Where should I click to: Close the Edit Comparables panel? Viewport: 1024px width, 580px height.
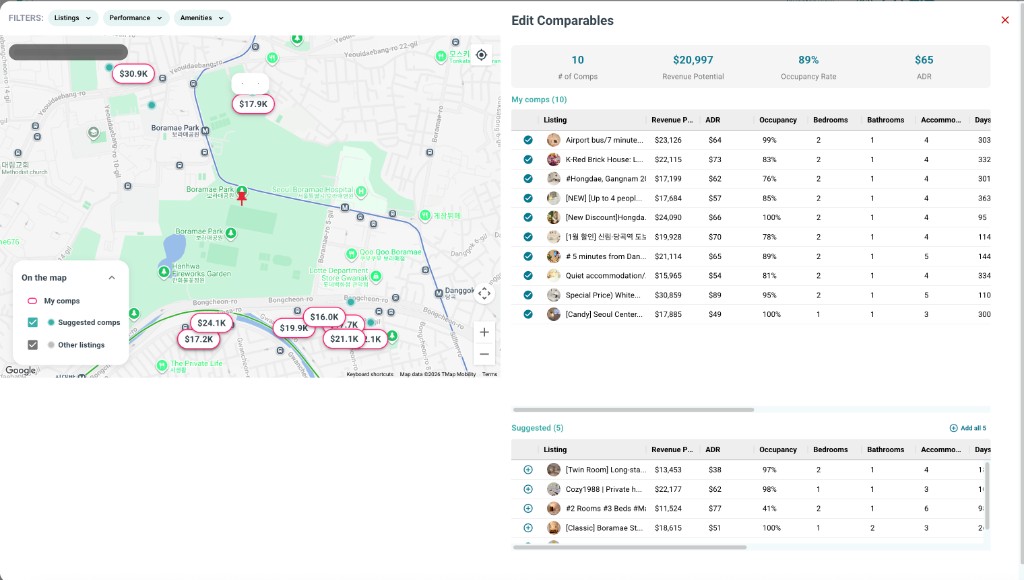(x=1005, y=20)
